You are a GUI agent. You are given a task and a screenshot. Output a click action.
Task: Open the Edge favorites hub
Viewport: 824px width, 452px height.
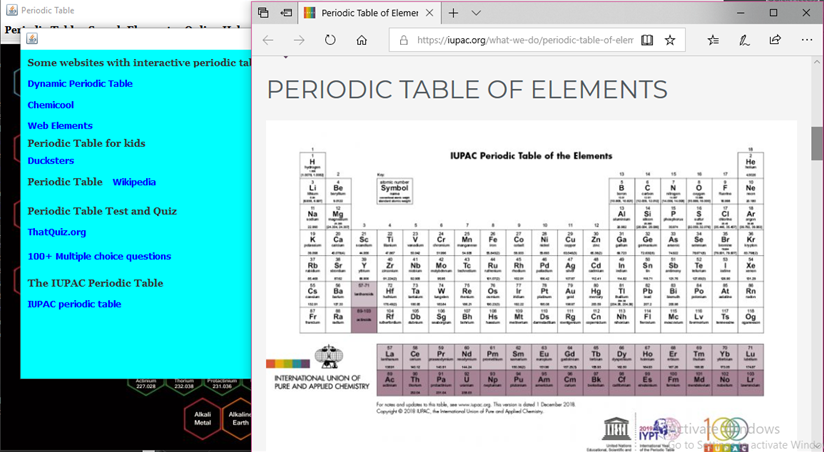[713, 40]
